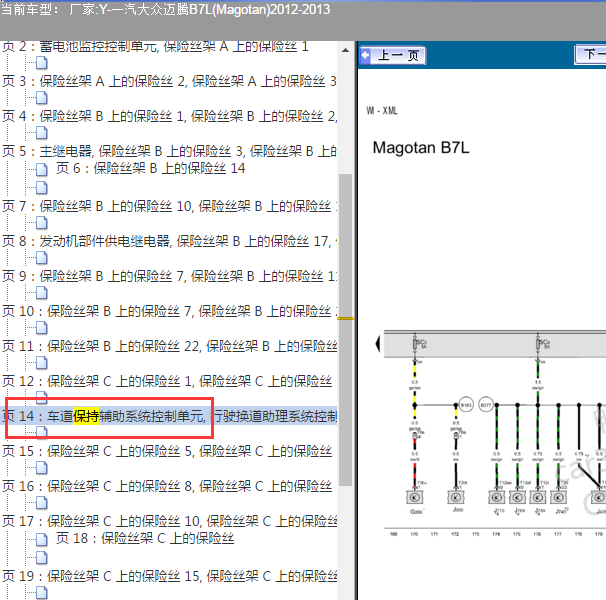Open document icon under 页 4 row
The height and width of the screenshot is (600, 606).
42,133
